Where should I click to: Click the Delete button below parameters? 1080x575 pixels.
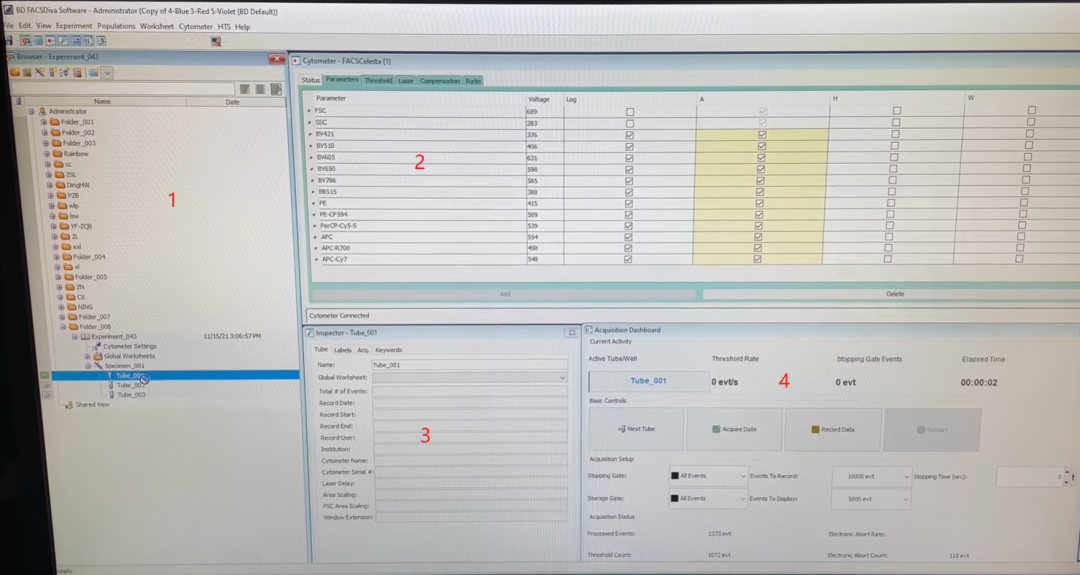coord(894,294)
